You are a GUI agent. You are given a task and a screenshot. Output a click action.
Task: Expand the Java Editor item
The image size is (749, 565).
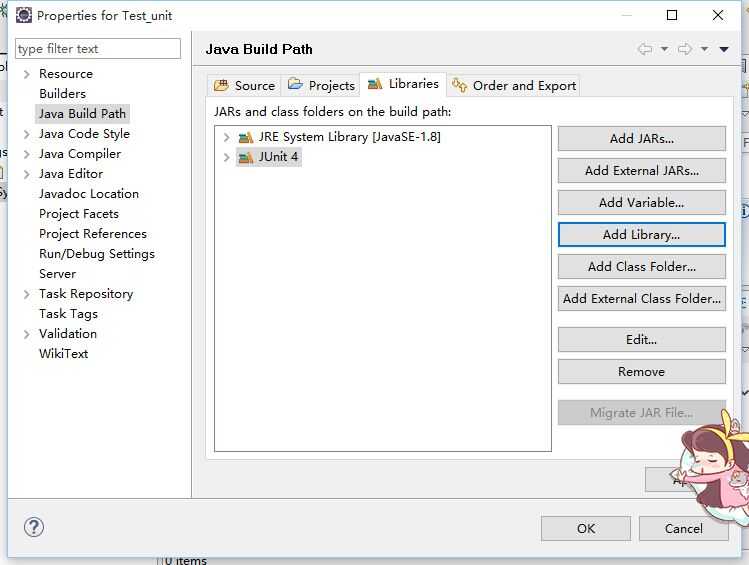pyautogui.click(x=27, y=174)
